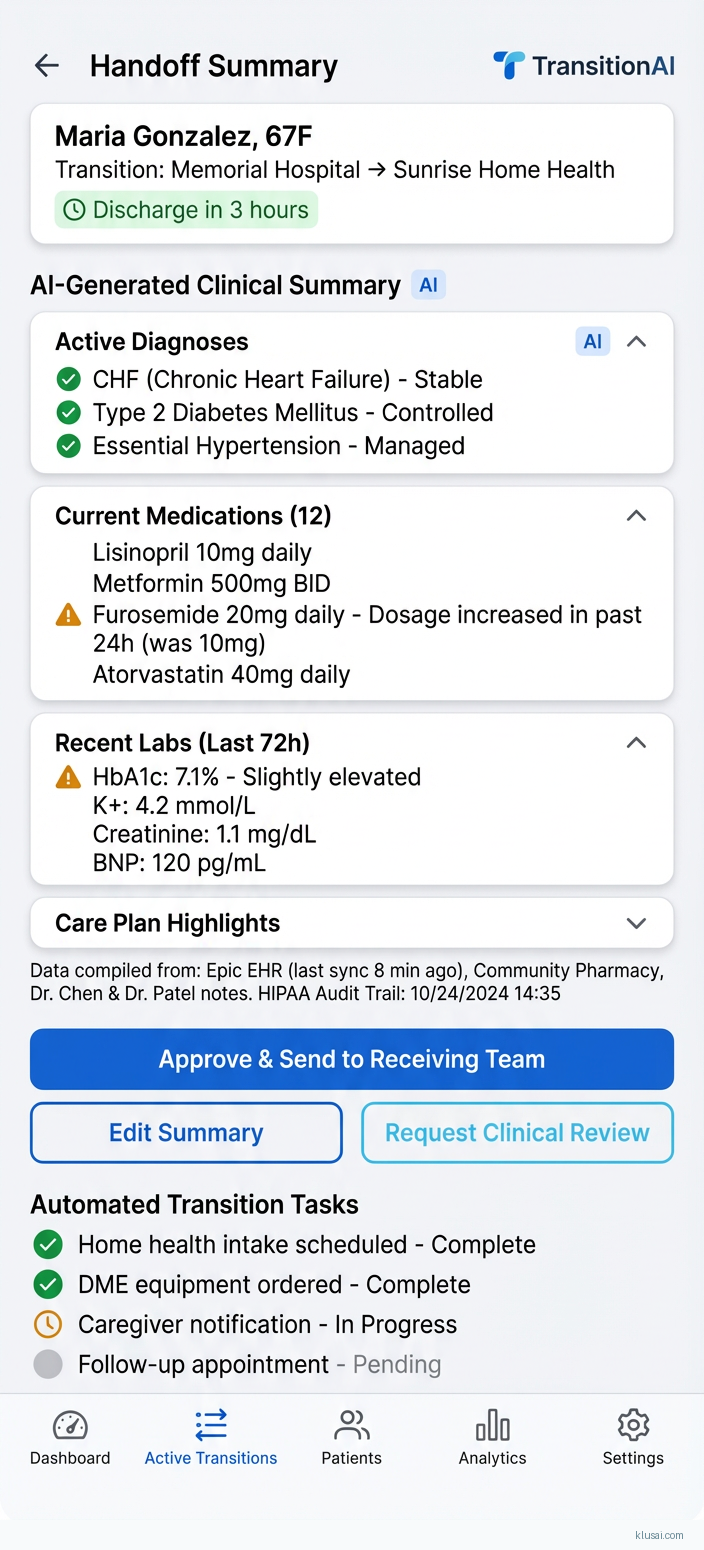Open the Active Transitions icon
The image size is (704, 1550).
[x=210, y=1423]
